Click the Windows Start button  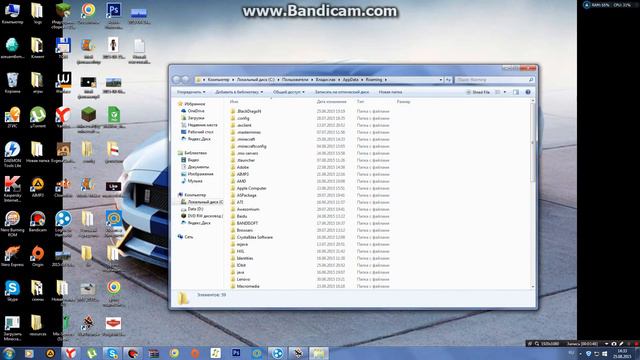pos(8,353)
